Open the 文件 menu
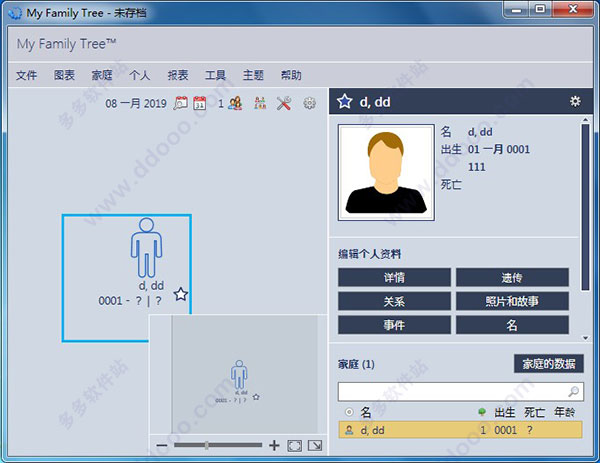The height and width of the screenshot is (463, 600). 26,75
